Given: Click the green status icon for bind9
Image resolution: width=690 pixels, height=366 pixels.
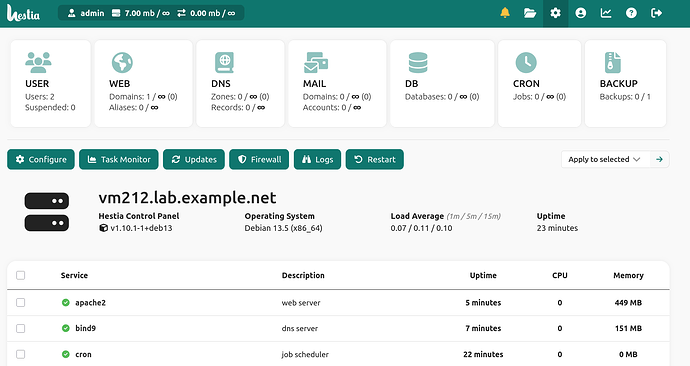Looking at the screenshot, I should point(66,328).
